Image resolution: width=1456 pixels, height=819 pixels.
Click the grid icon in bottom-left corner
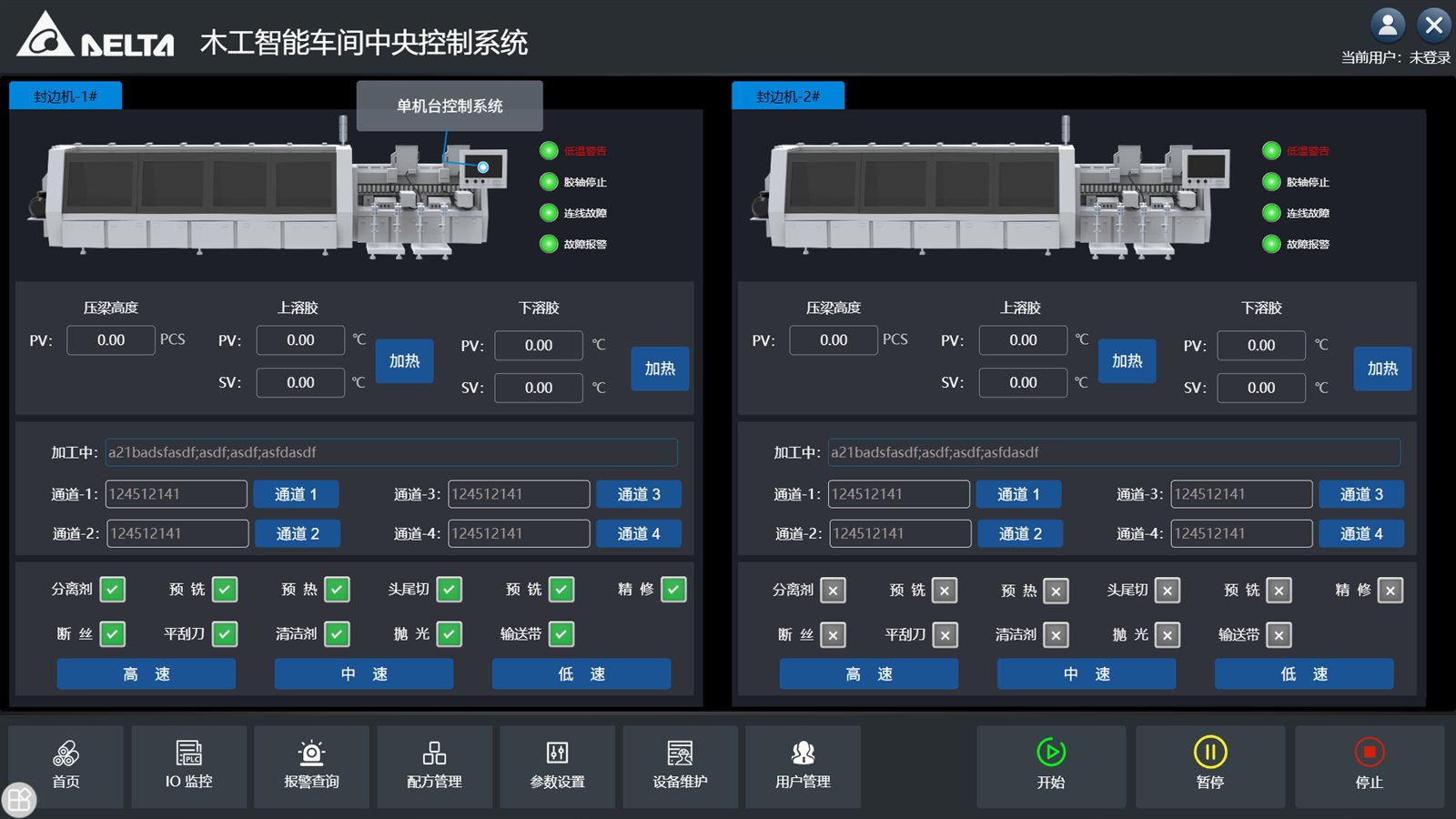pos(19,800)
